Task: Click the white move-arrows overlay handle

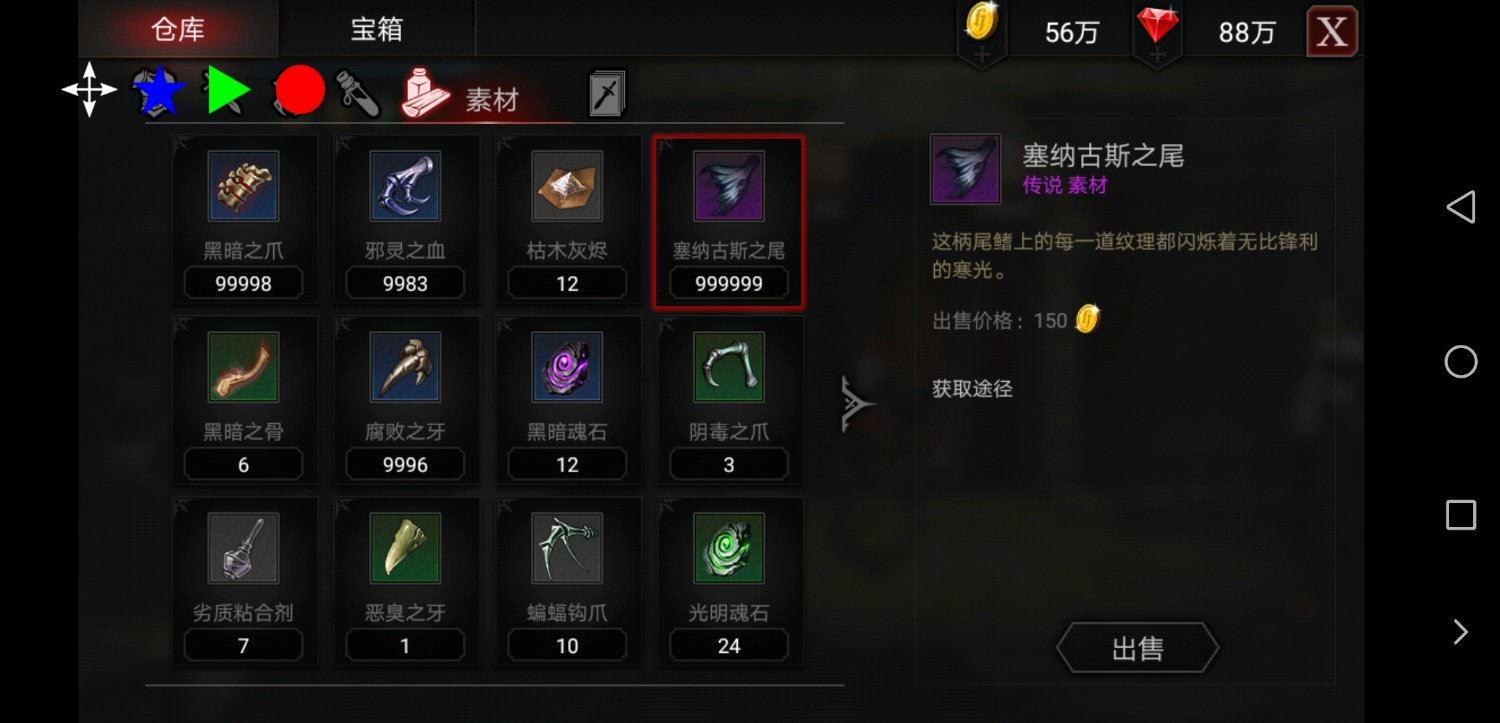Action: 89,90
